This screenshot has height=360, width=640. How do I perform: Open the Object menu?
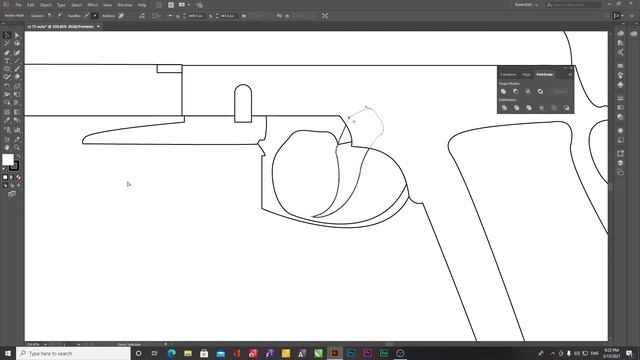click(45, 5)
